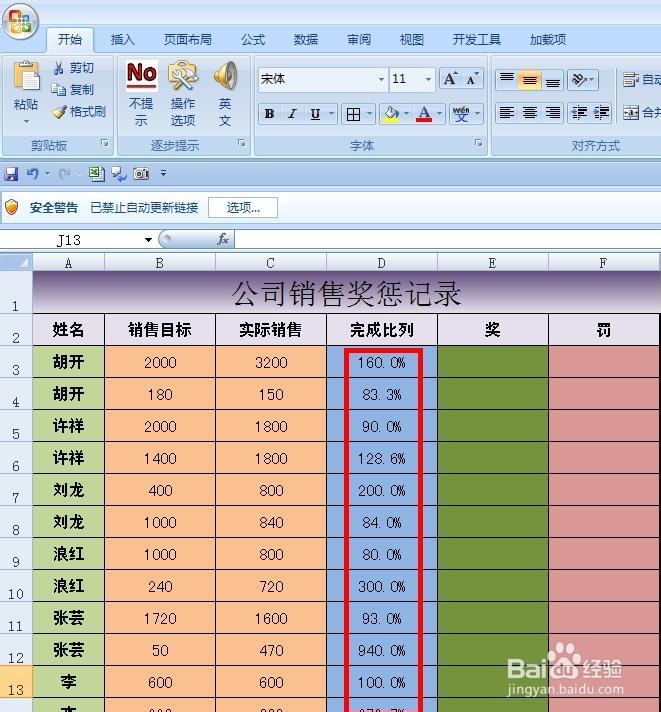This screenshot has height=712, width=661.
Task: Center text horizontally
Action: (529, 113)
